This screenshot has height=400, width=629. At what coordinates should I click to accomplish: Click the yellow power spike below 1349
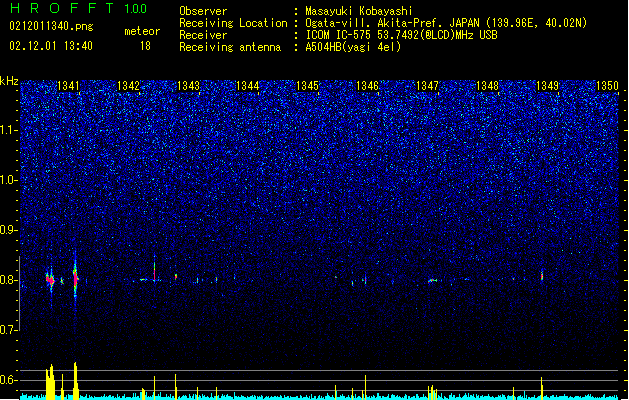[x=542, y=387]
